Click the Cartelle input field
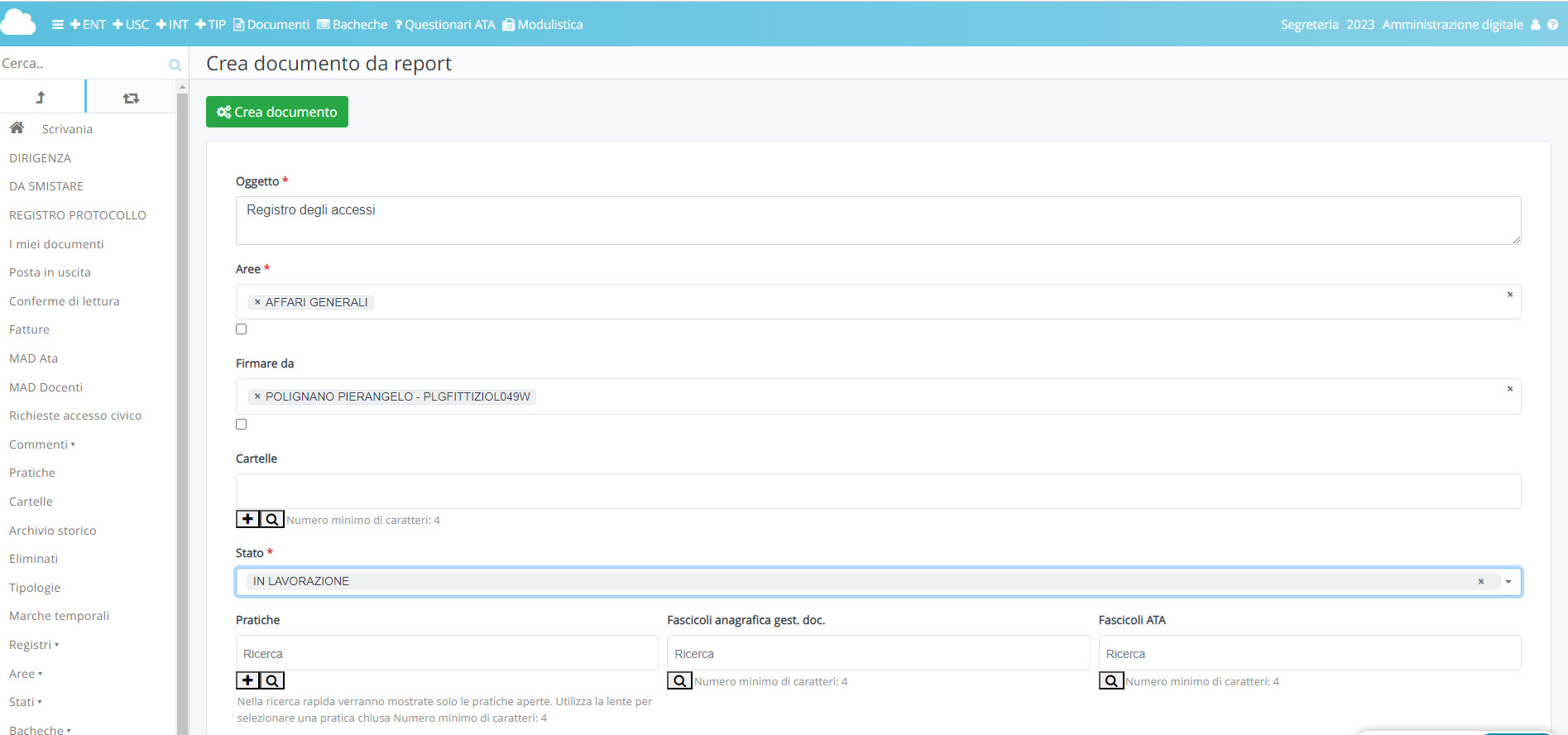The height and width of the screenshot is (735, 1568). (878, 491)
